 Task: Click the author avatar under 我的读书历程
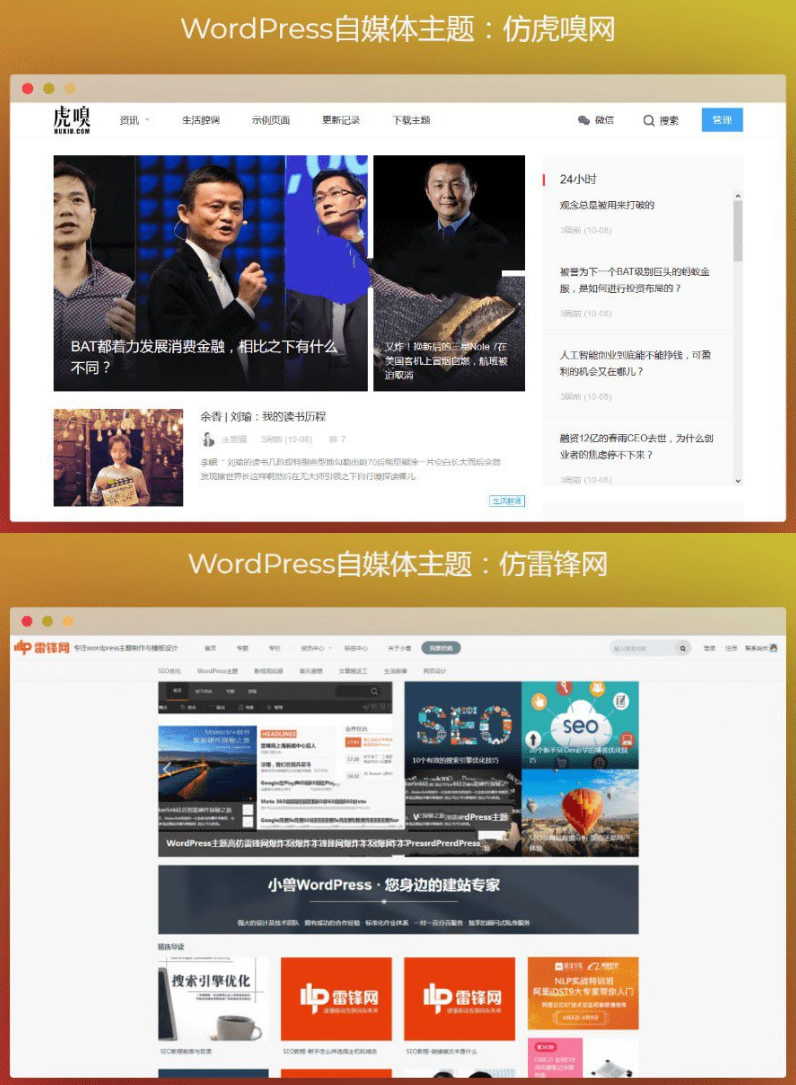(x=208, y=439)
